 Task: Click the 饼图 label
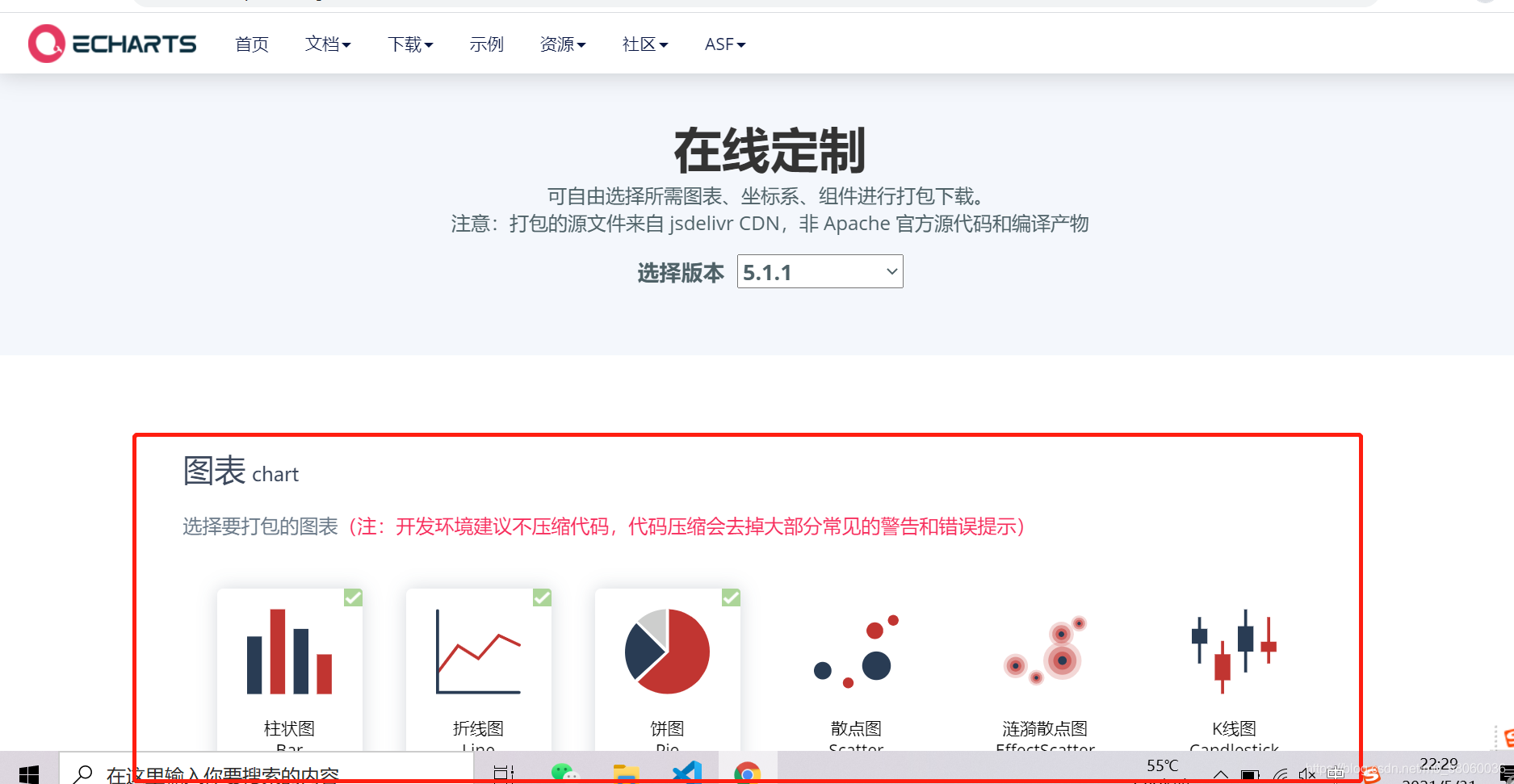click(667, 728)
